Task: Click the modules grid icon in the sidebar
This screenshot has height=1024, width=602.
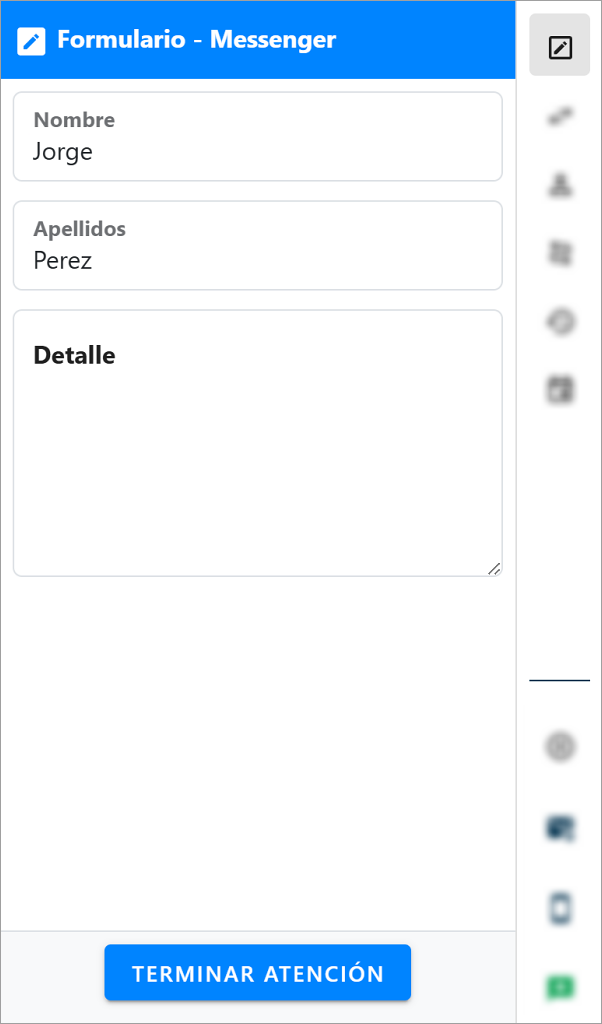Action: click(x=559, y=253)
